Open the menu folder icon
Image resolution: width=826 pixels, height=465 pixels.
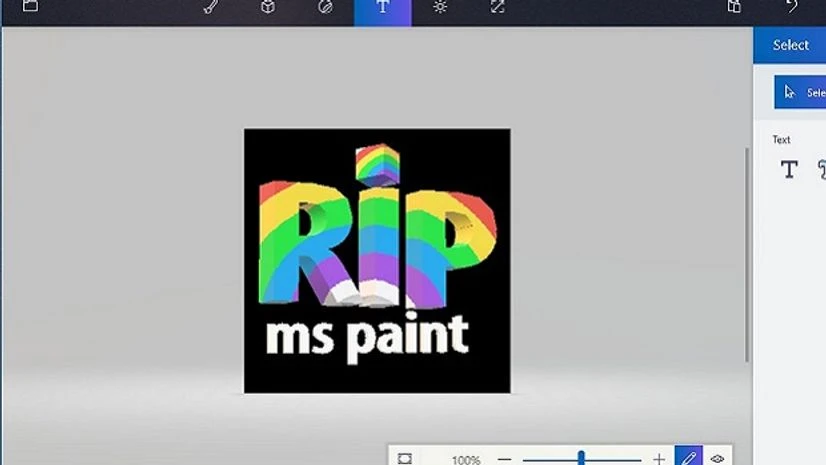point(30,6)
